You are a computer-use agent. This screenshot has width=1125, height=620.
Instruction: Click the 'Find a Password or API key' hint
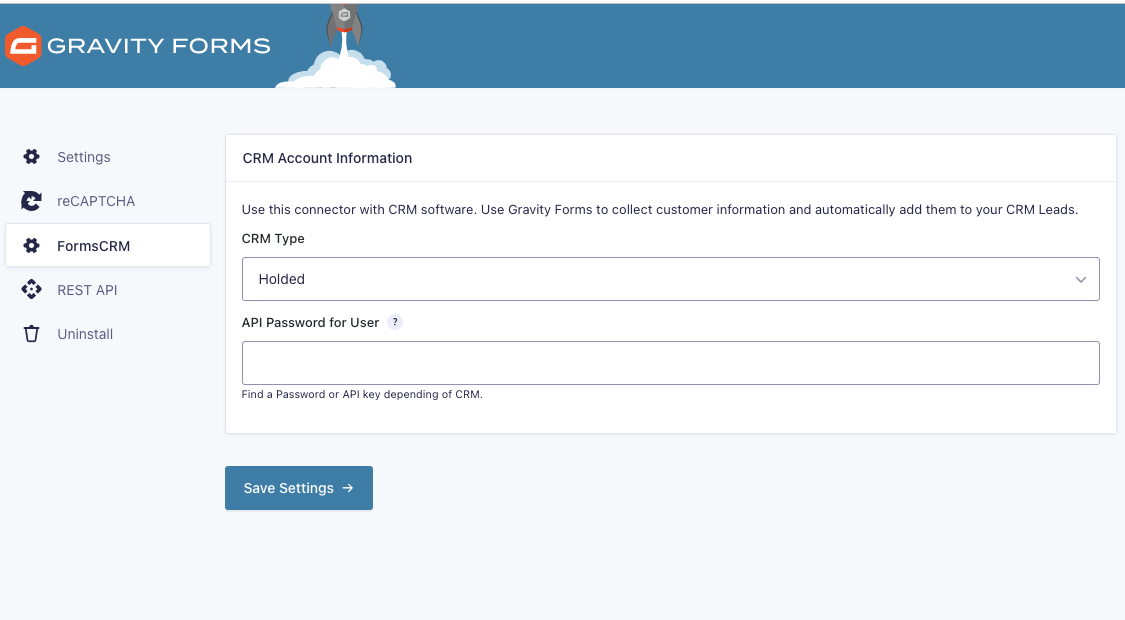[x=362, y=394]
